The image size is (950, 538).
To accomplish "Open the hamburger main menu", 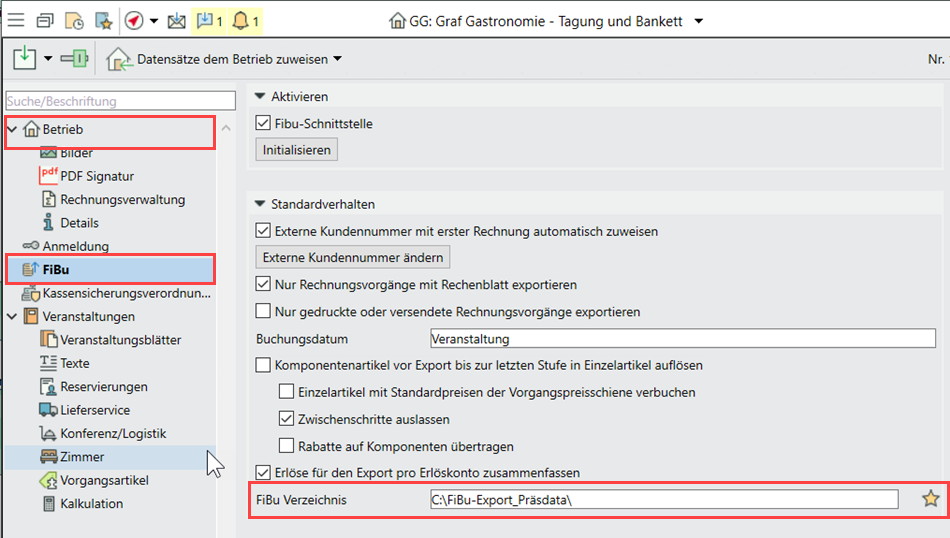I will point(17,20).
